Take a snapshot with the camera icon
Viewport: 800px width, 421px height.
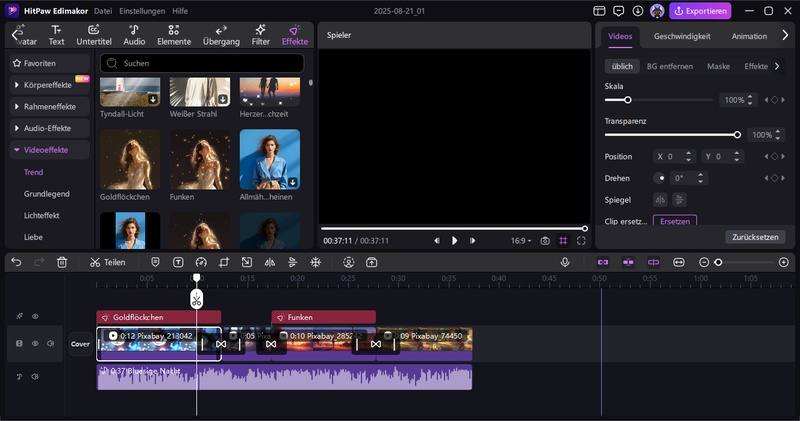tap(545, 241)
